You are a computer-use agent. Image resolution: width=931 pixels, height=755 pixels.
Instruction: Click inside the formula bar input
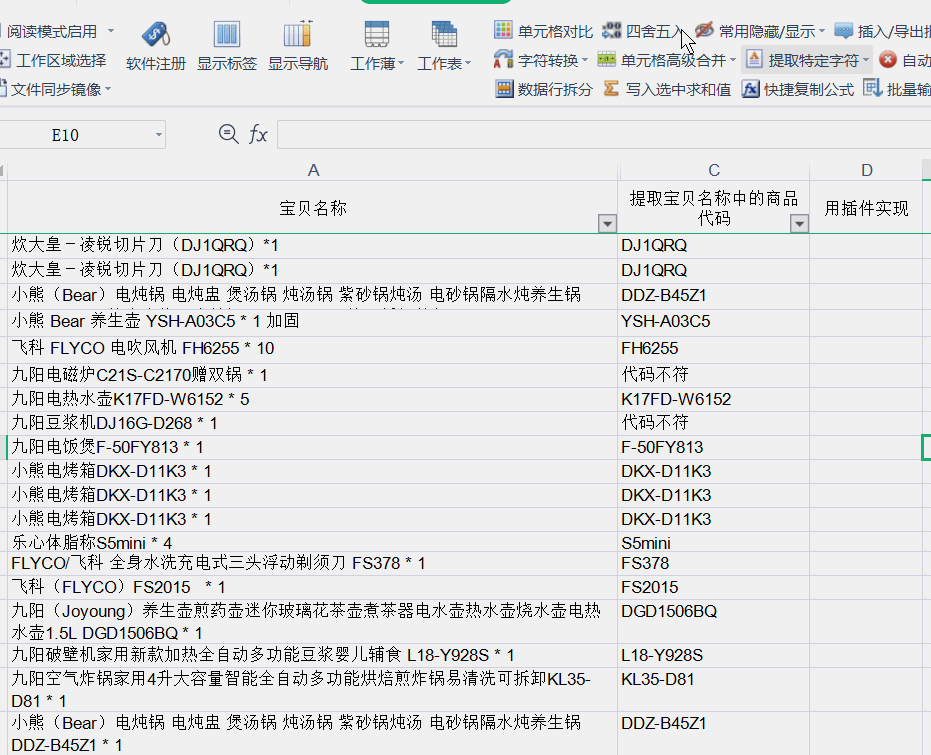pyautogui.click(x=604, y=135)
